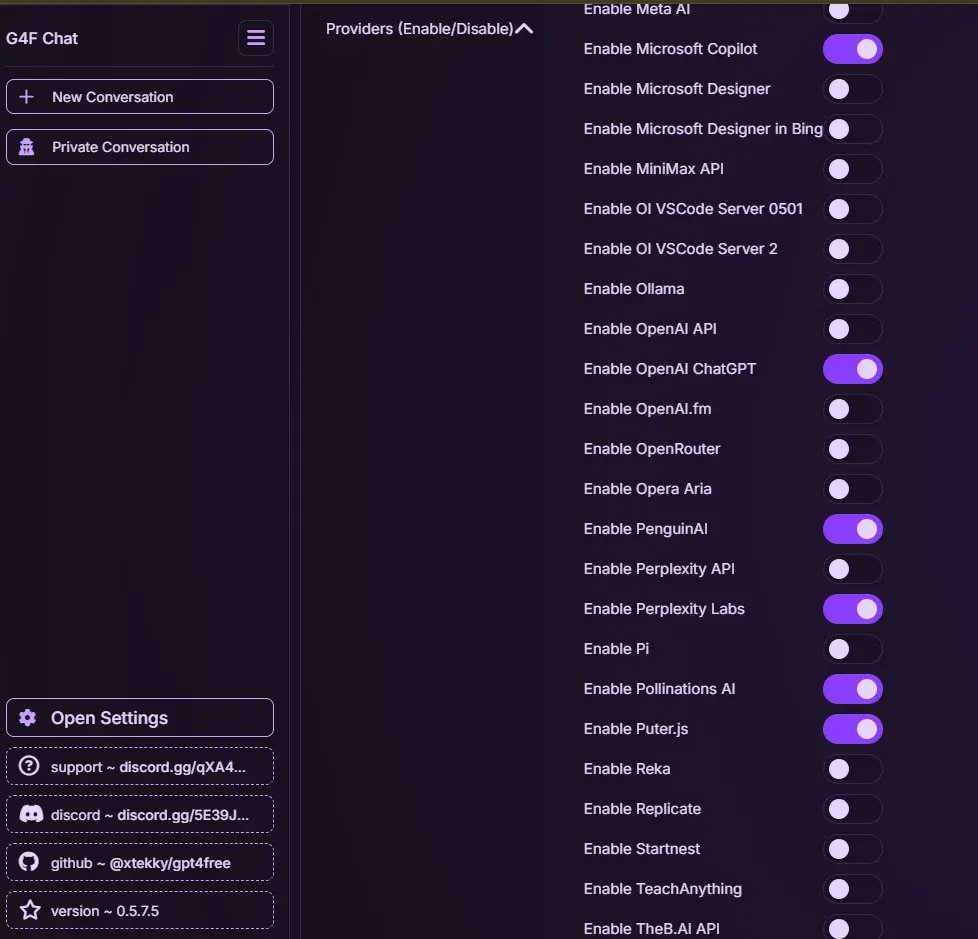Disable Microsoft Copilot toggle
The image size is (978, 939).
pyautogui.click(x=853, y=49)
